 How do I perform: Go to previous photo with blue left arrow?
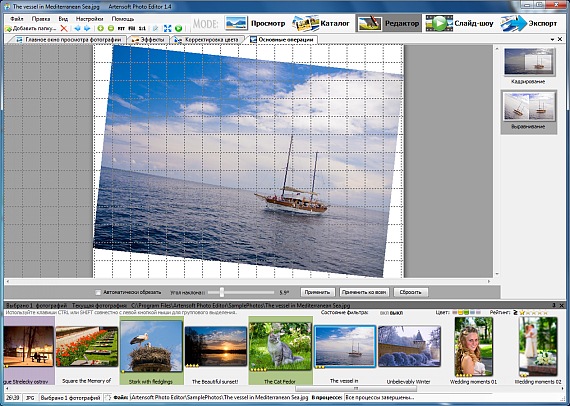[x=77, y=28]
